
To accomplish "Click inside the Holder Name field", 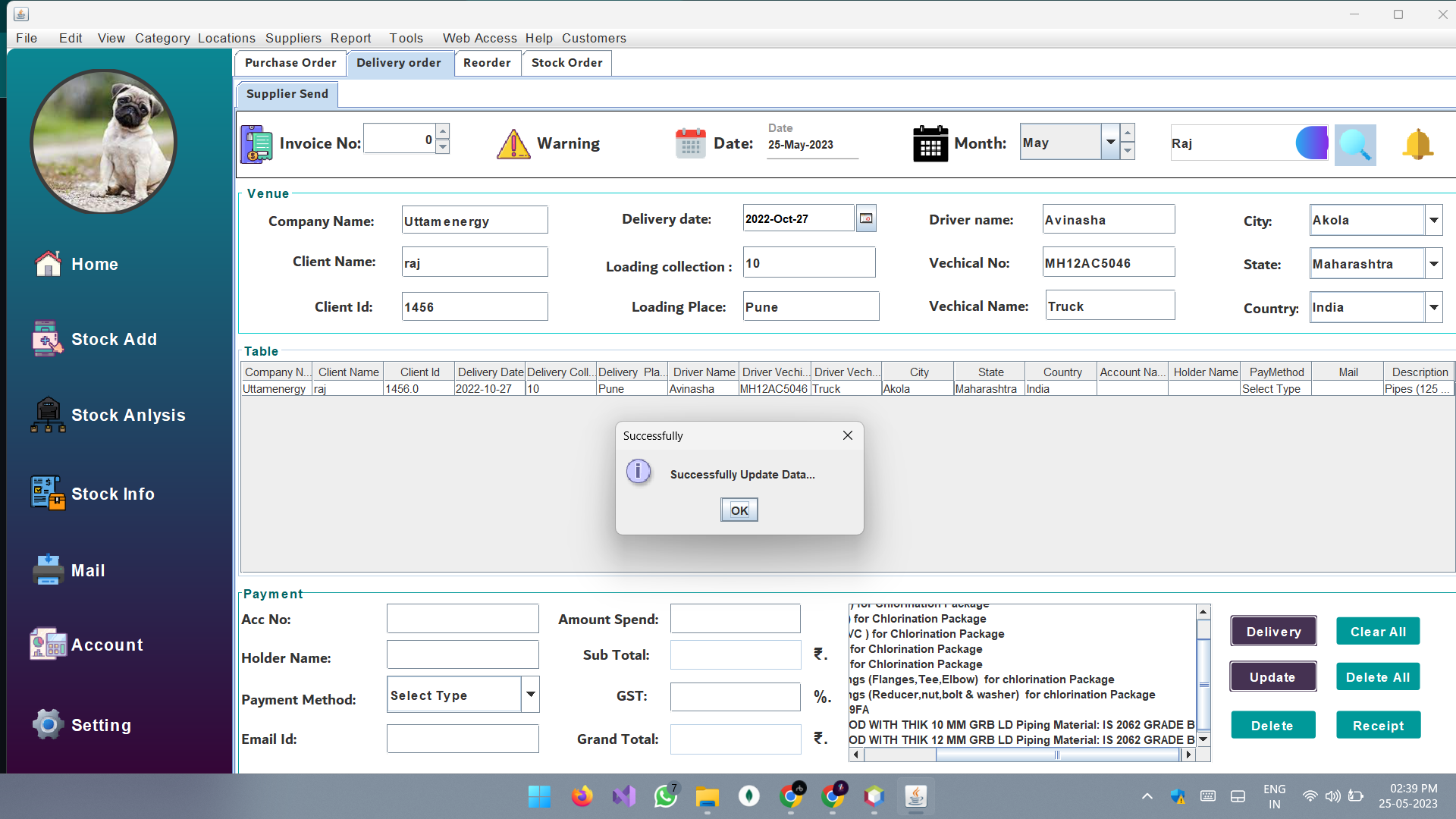I will click(462, 654).
